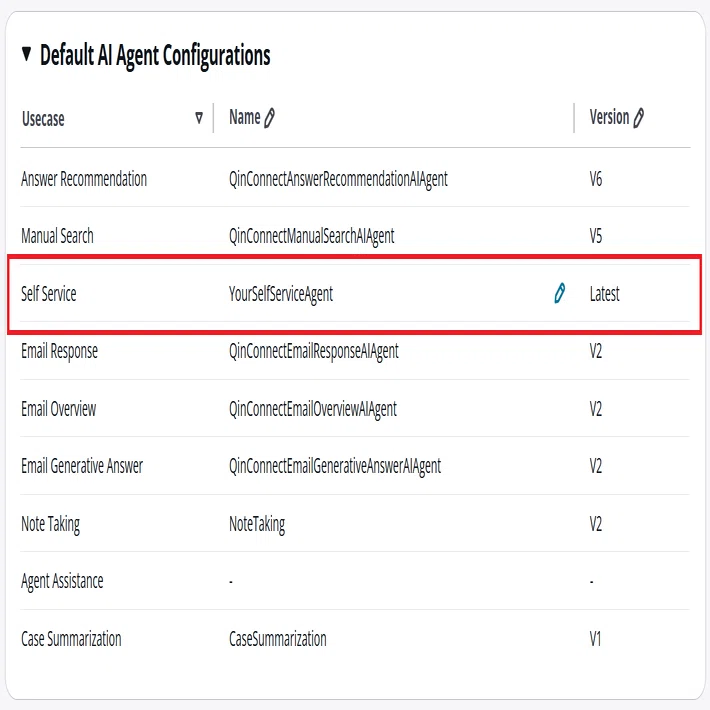710x710 pixels.
Task: Sort by the Usecase column header
Action: [43, 119]
